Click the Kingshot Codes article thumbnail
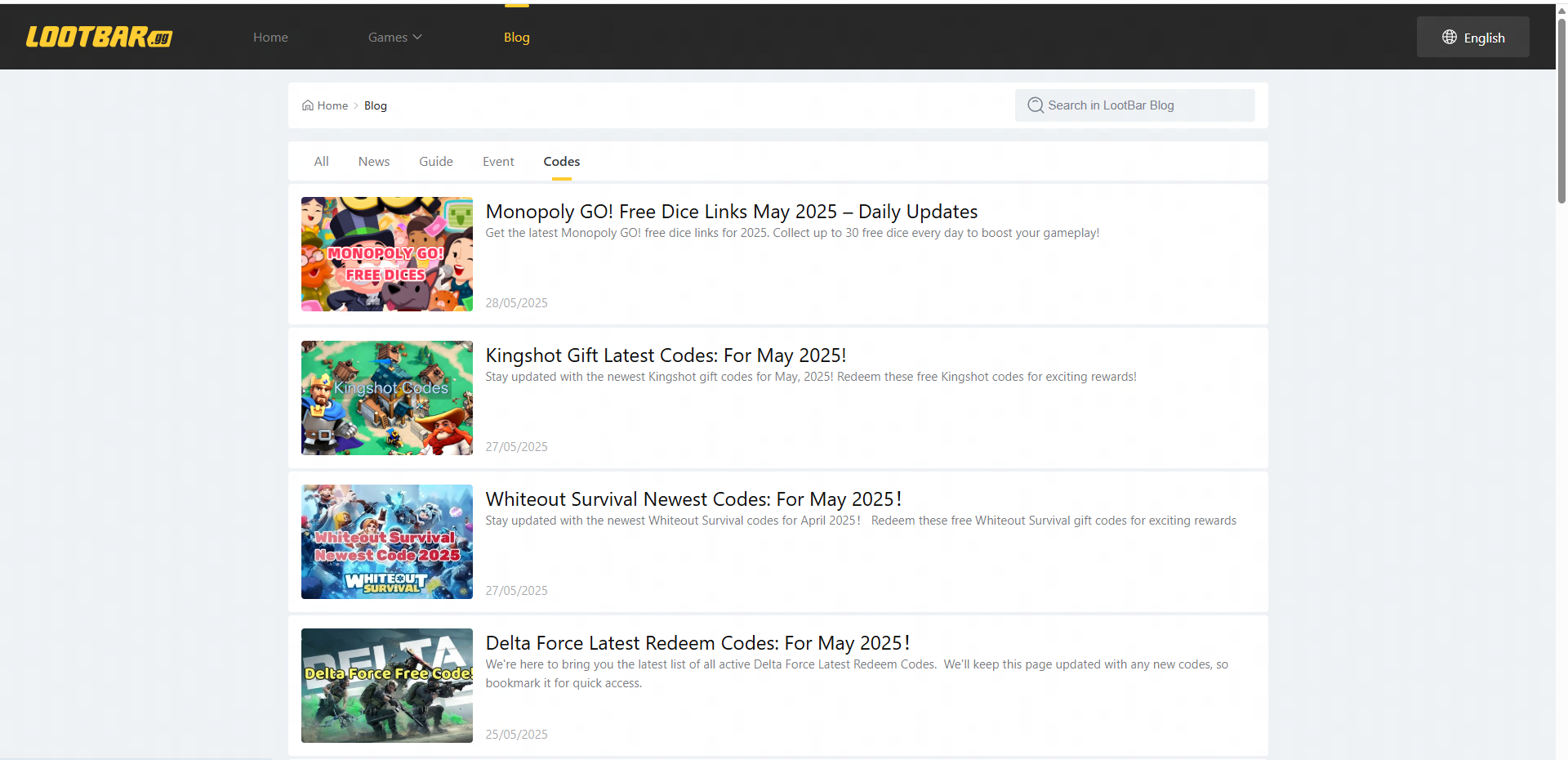1568x760 pixels. (386, 398)
